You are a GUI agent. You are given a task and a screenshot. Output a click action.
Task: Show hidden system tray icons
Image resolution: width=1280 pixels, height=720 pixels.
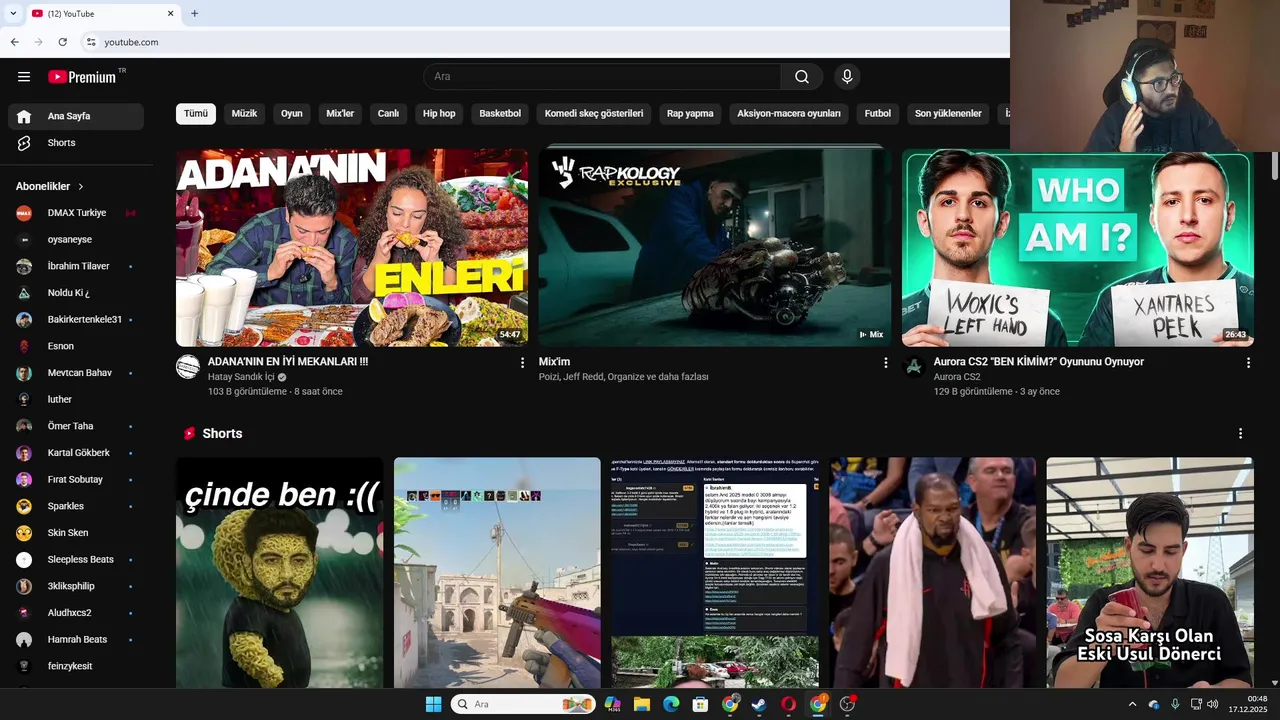[x=1132, y=704]
